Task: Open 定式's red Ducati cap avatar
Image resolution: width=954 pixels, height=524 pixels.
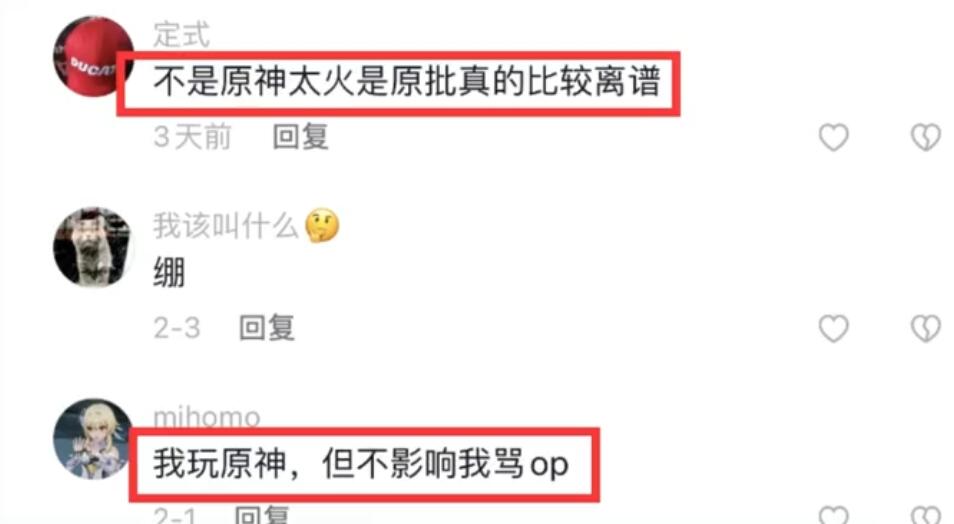Action: point(94,57)
